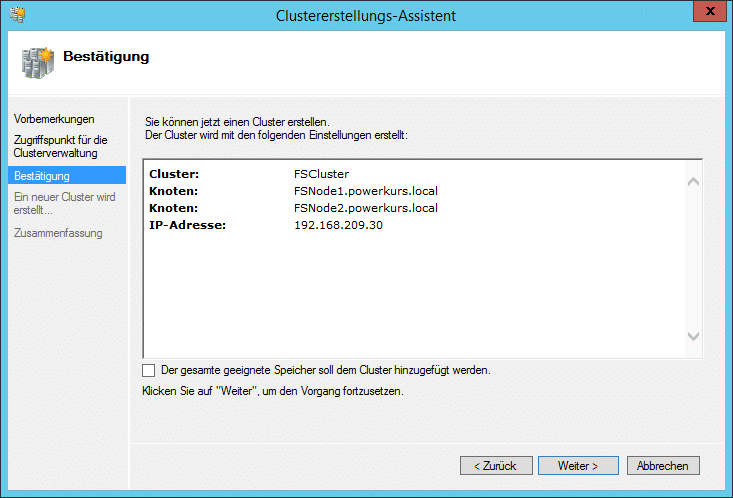Click the cluster wizard icon in title bar
This screenshot has width=733, height=498.
[18, 14]
